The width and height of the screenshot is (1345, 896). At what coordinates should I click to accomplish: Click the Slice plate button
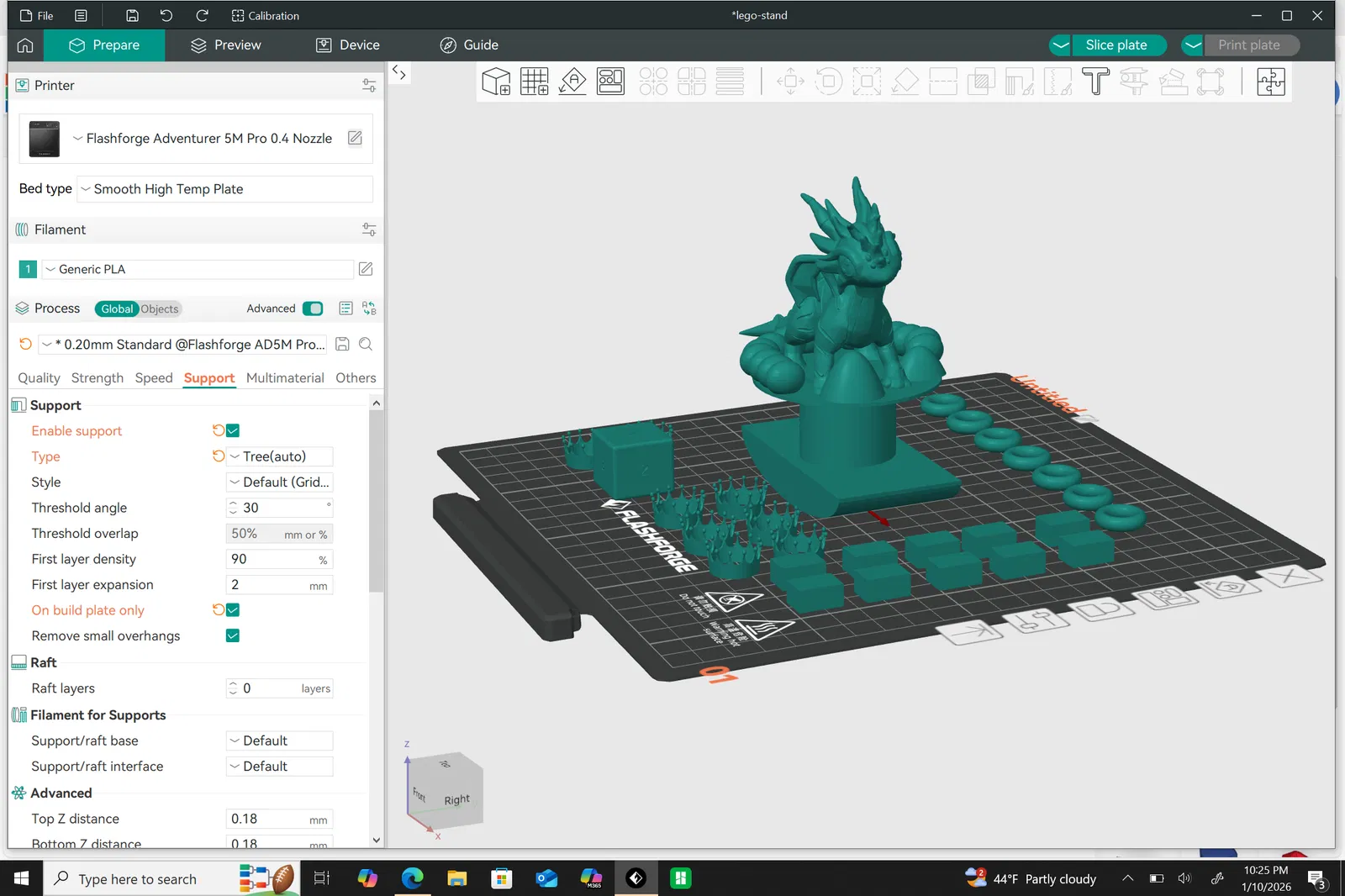click(x=1116, y=45)
